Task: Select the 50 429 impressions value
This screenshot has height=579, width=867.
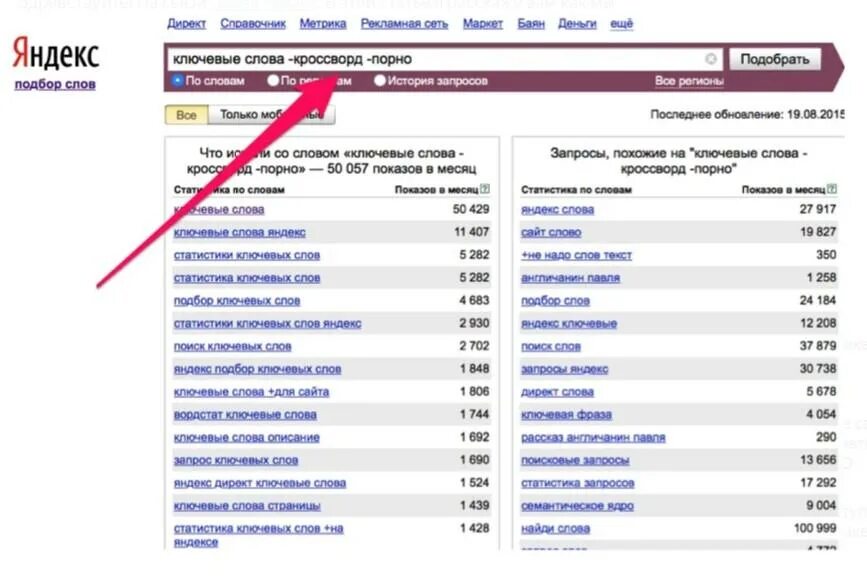Action: [471, 209]
